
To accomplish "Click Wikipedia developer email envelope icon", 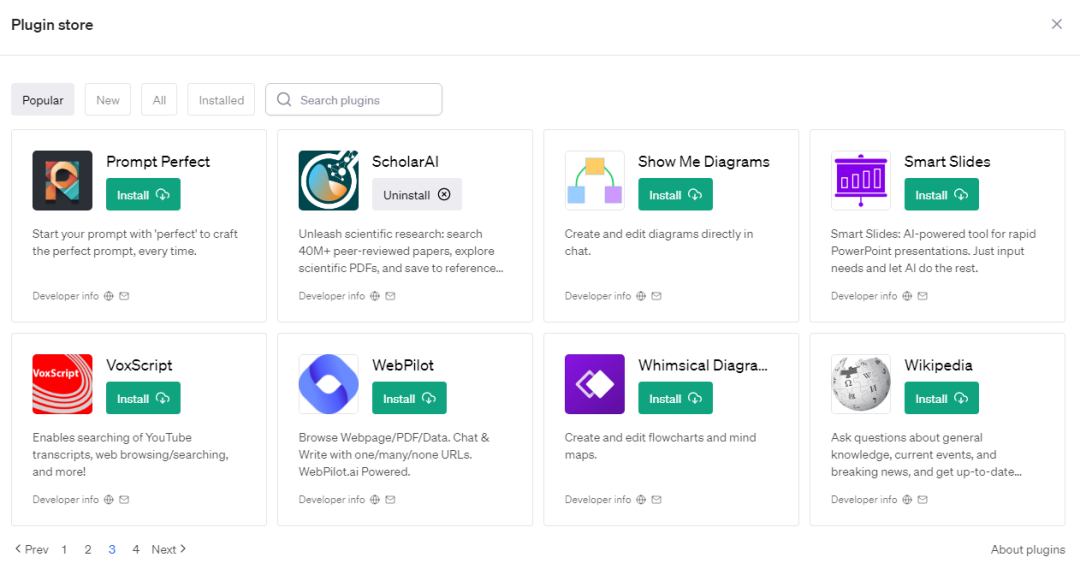I will click(923, 500).
